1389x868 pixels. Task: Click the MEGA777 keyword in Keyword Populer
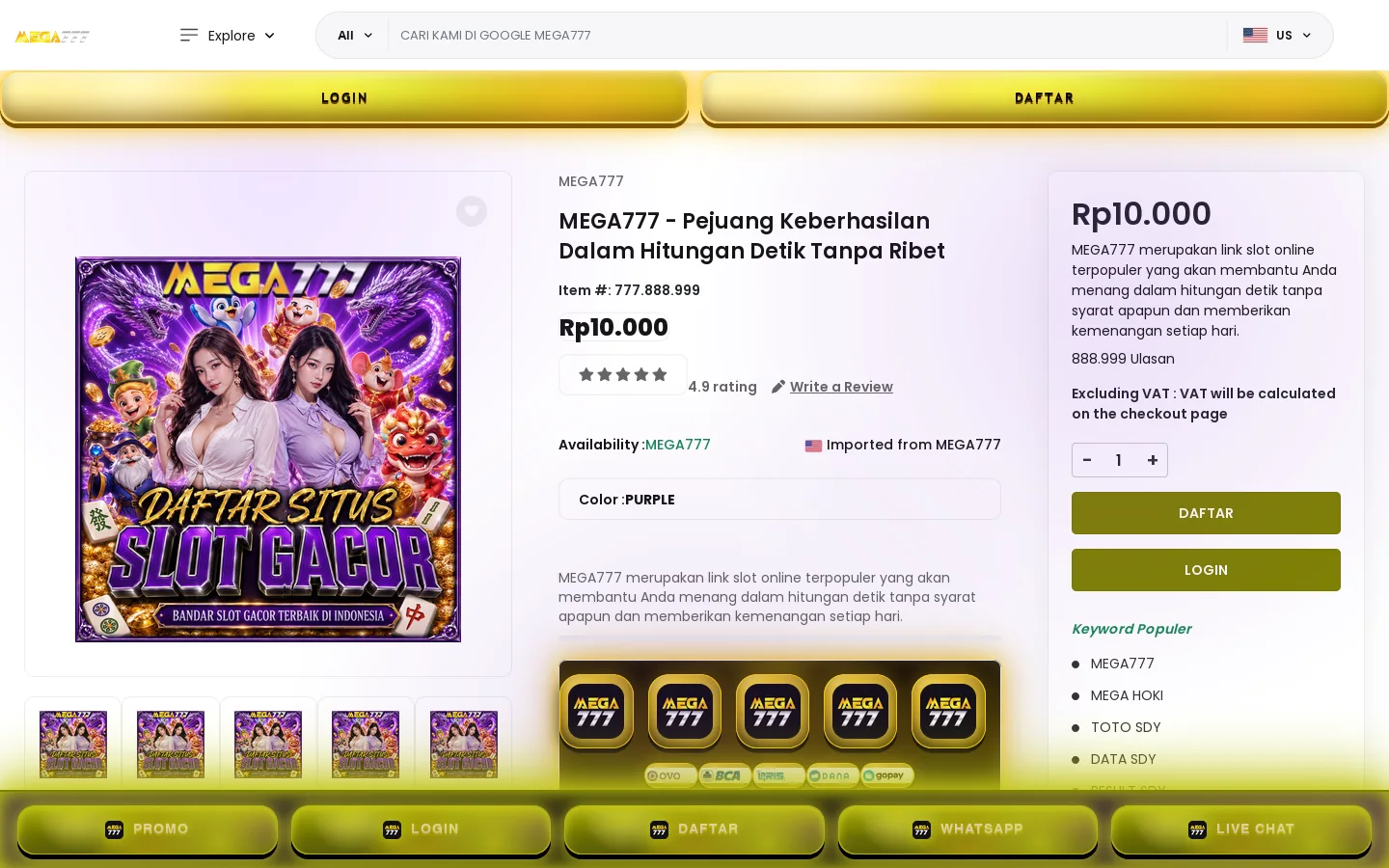coord(1122,664)
